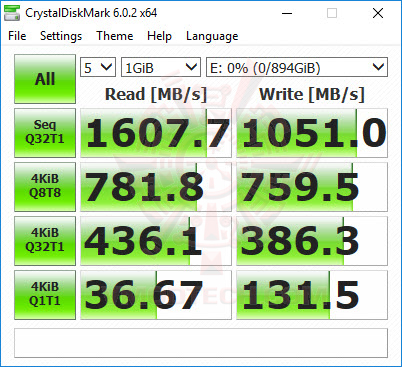Image resolution: width=402 pixels, height=367 pixels.
Task: Open the Theme menu
Action: (x=115, y=36)
